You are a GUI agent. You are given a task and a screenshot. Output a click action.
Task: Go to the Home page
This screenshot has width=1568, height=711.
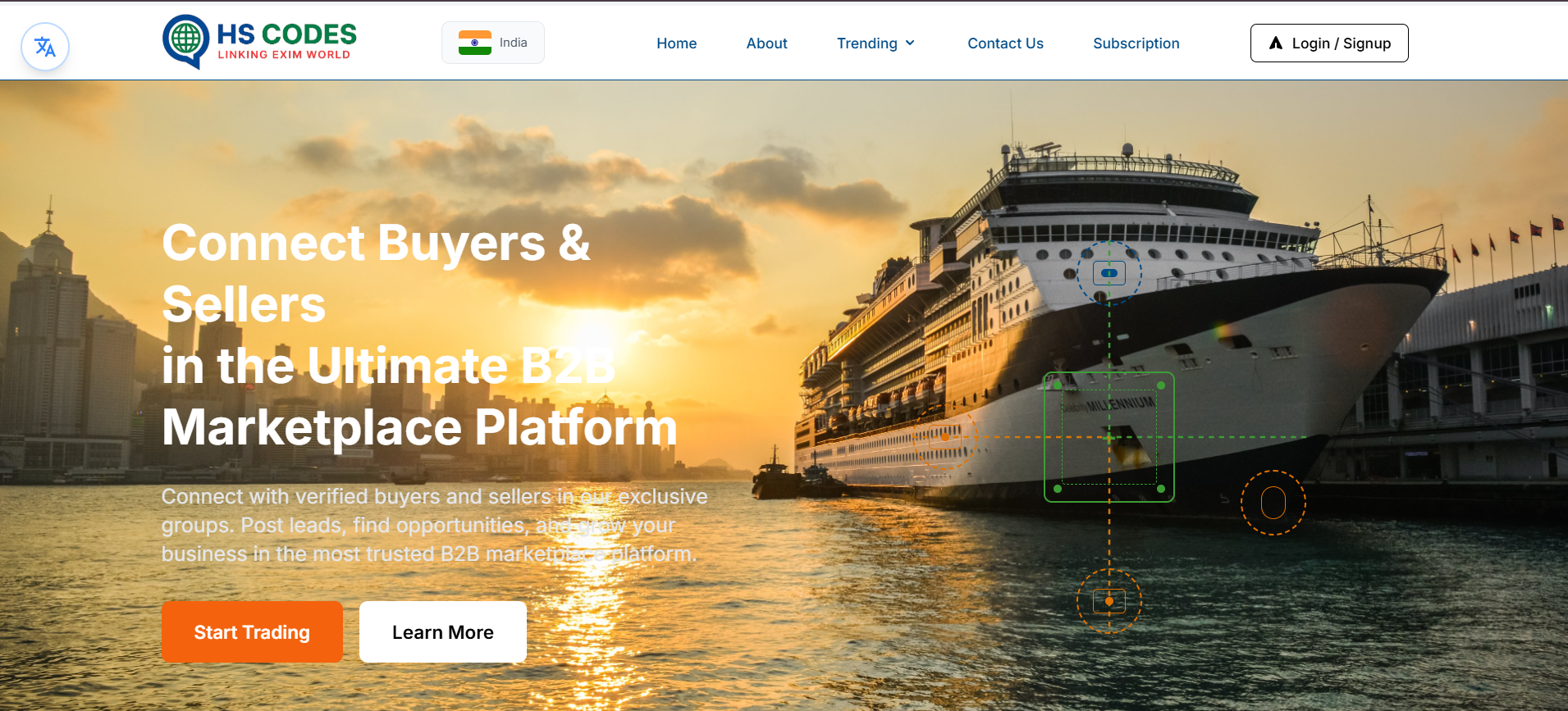tap(677, 43)
